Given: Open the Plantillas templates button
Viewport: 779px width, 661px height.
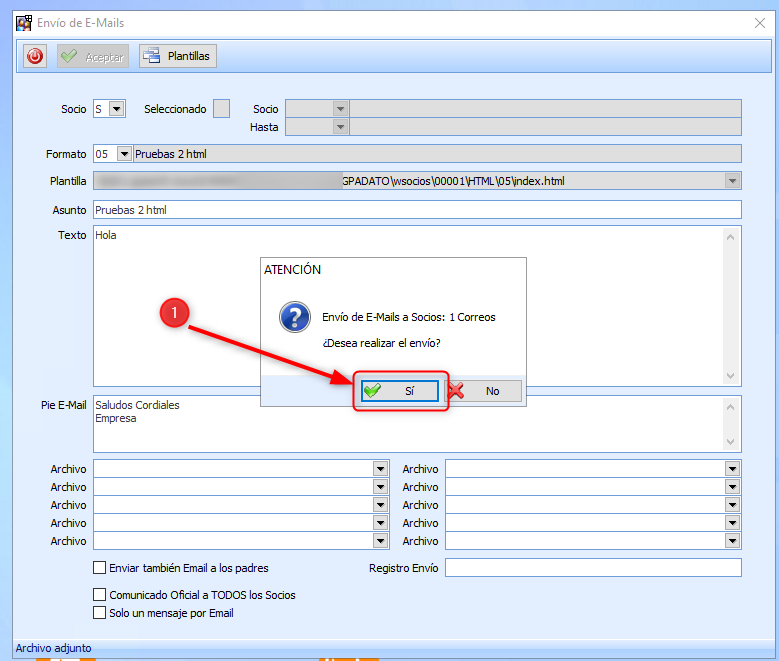Looking at the screenshot, I should 178,57.
